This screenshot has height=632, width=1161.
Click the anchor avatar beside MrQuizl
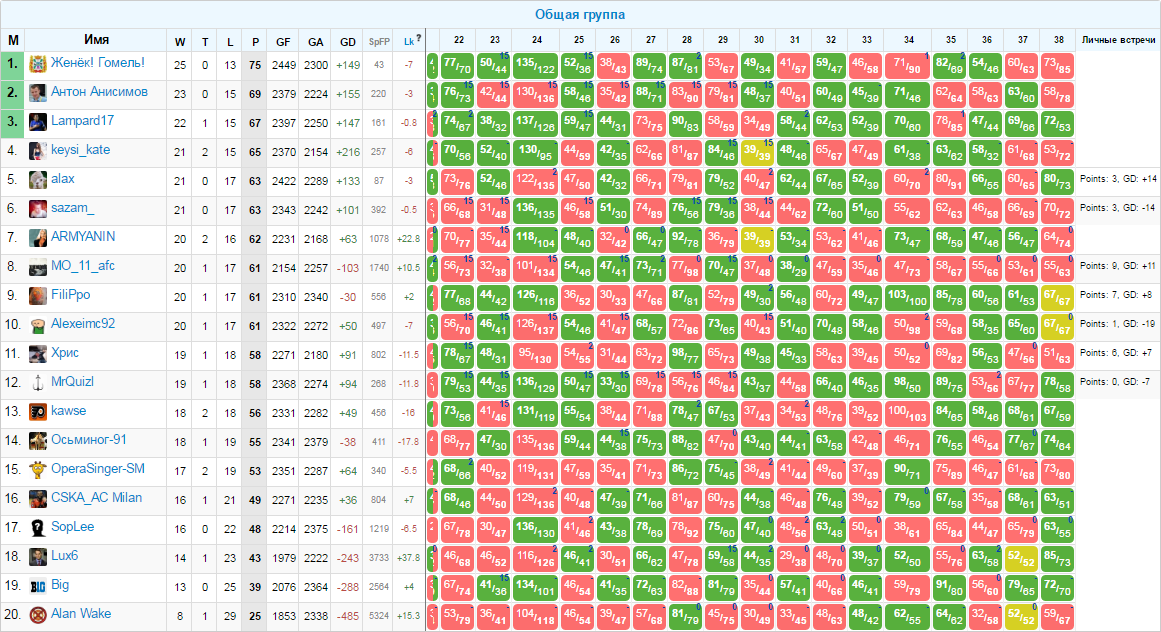click(38, 383)
